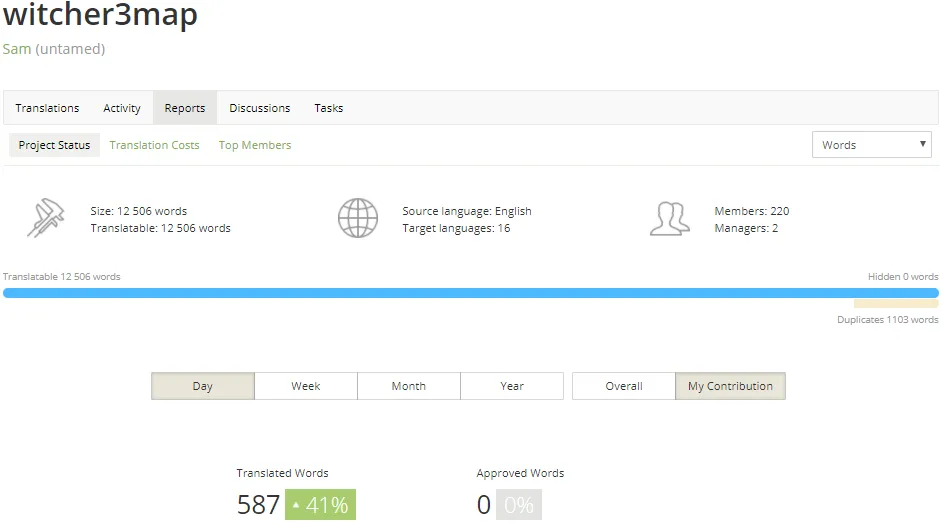Click the caliper project size icon
This screenshot has width=941, height=523.
[x=46, y=218]
